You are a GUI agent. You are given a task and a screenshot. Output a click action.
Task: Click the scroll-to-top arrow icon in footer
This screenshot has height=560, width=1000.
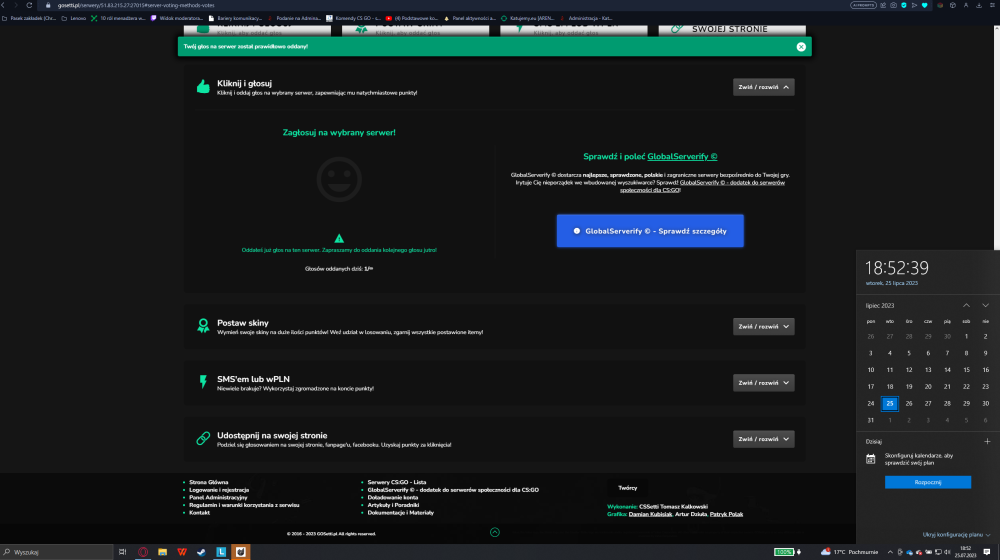click(495, 532)
